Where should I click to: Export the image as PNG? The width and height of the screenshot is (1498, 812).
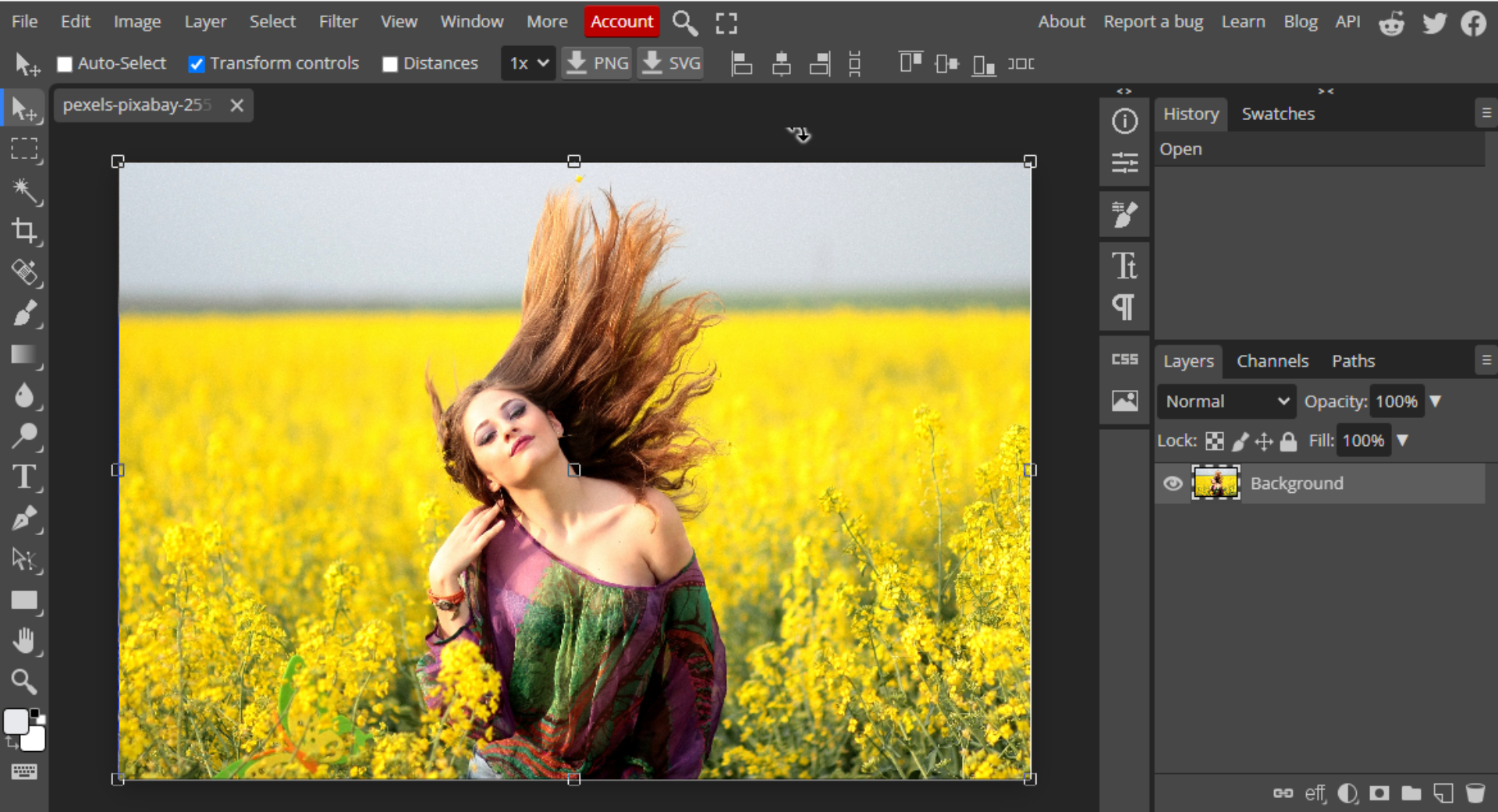point(597,63)
